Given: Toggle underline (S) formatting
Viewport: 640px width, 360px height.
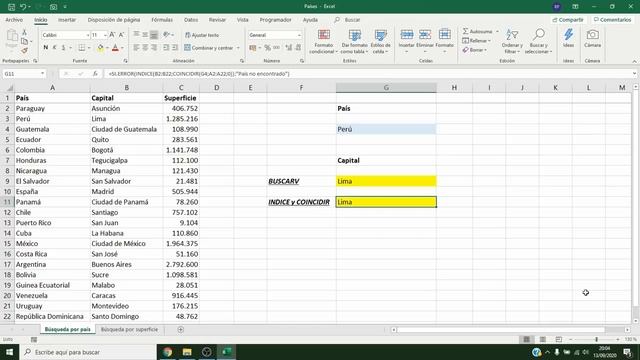Looking at the screenshot, I should pos(63,48).
